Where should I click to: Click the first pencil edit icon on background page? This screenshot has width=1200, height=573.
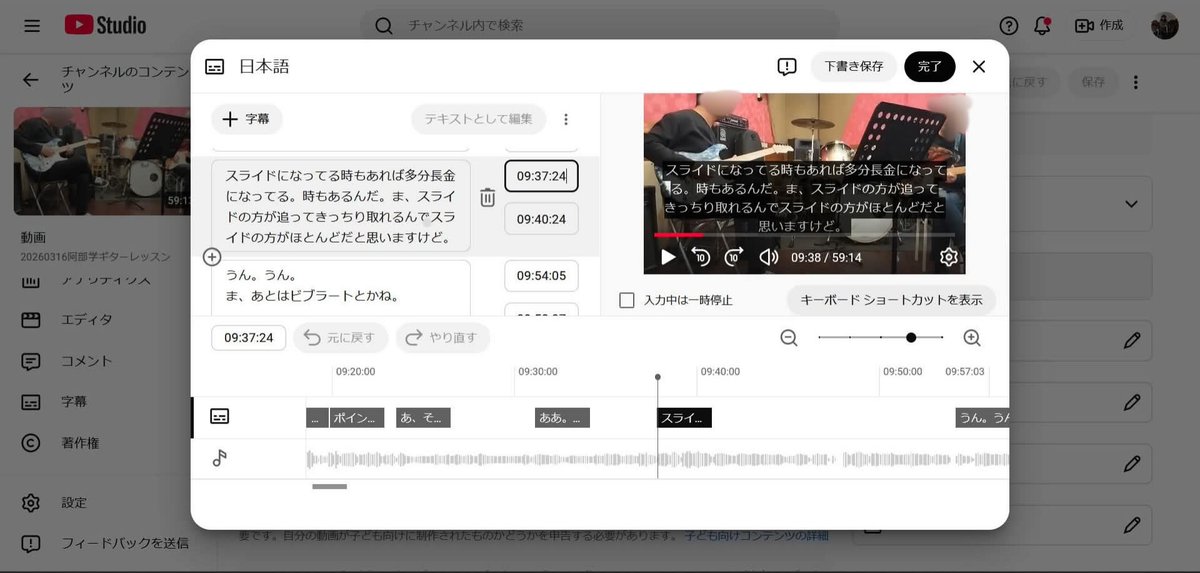pos(1132,341)
